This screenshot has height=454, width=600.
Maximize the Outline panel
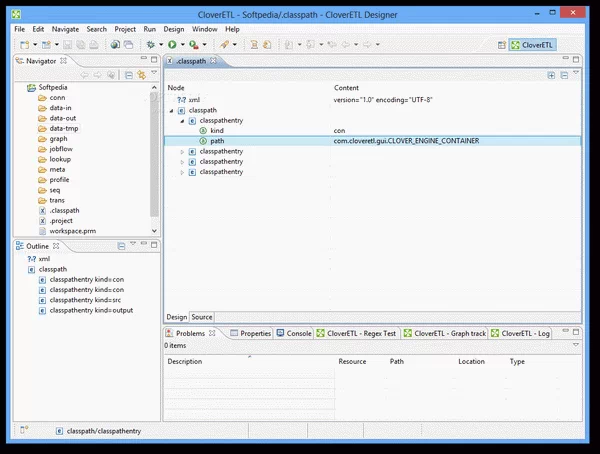[154, 245]
